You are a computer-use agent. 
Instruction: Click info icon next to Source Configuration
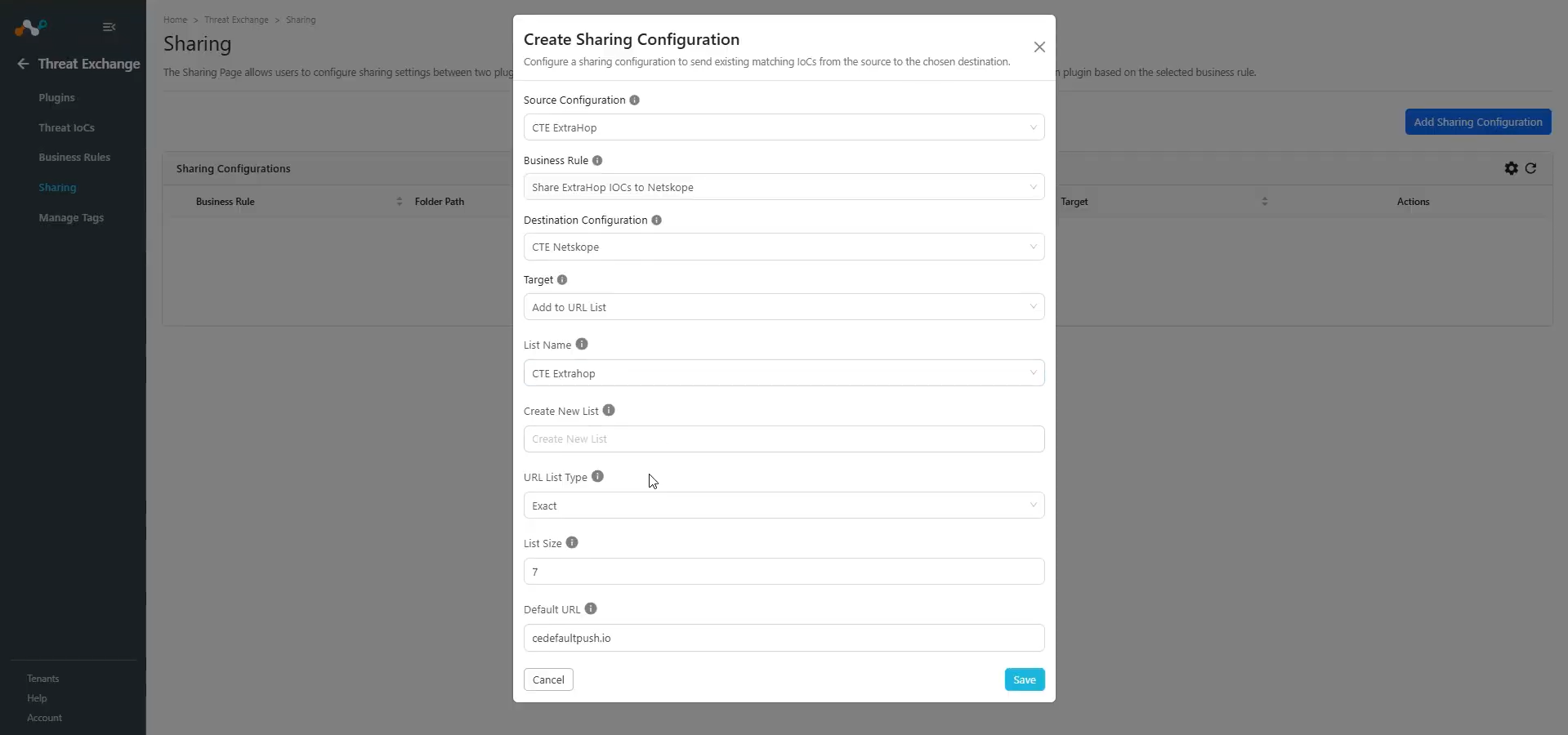[x=634, y=100]
